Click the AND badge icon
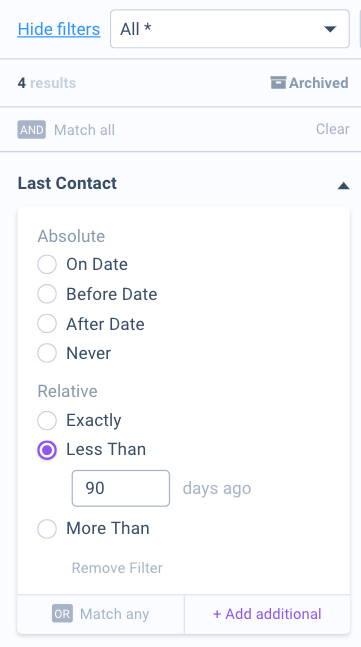This screenshot has width=361, height=647. pos(31,130)
